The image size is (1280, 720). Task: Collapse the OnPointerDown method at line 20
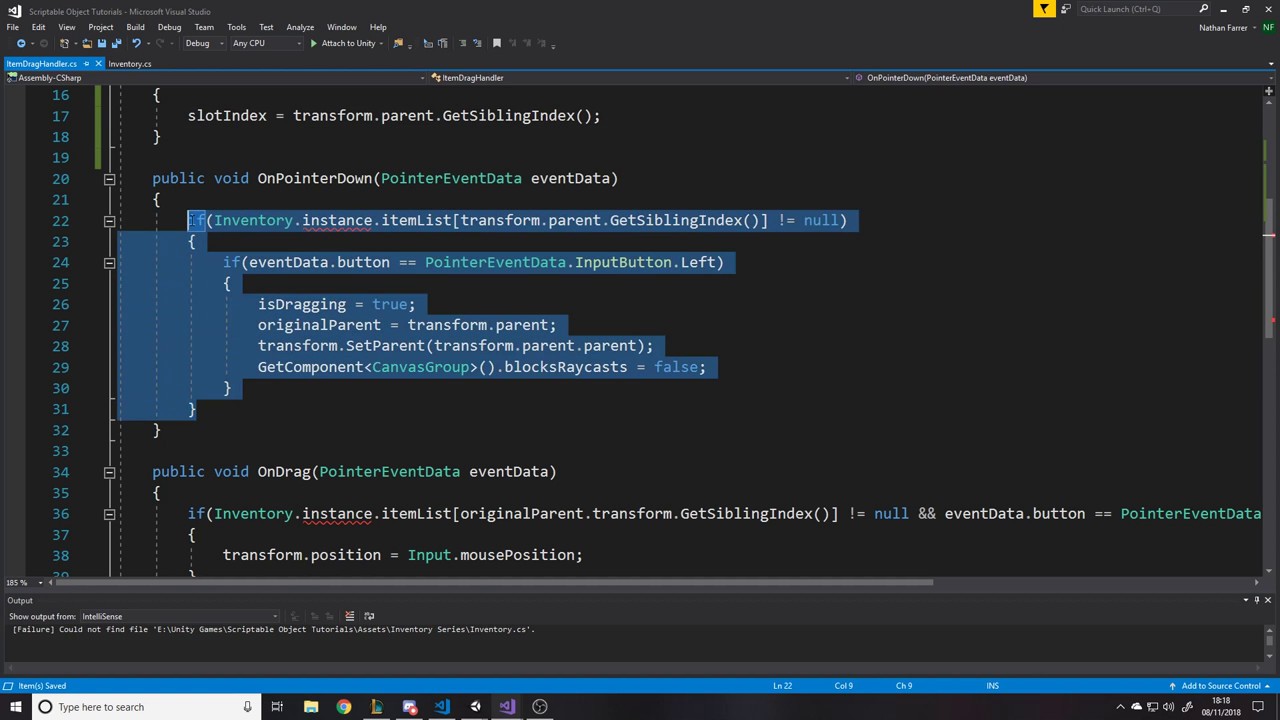[109, 179]
